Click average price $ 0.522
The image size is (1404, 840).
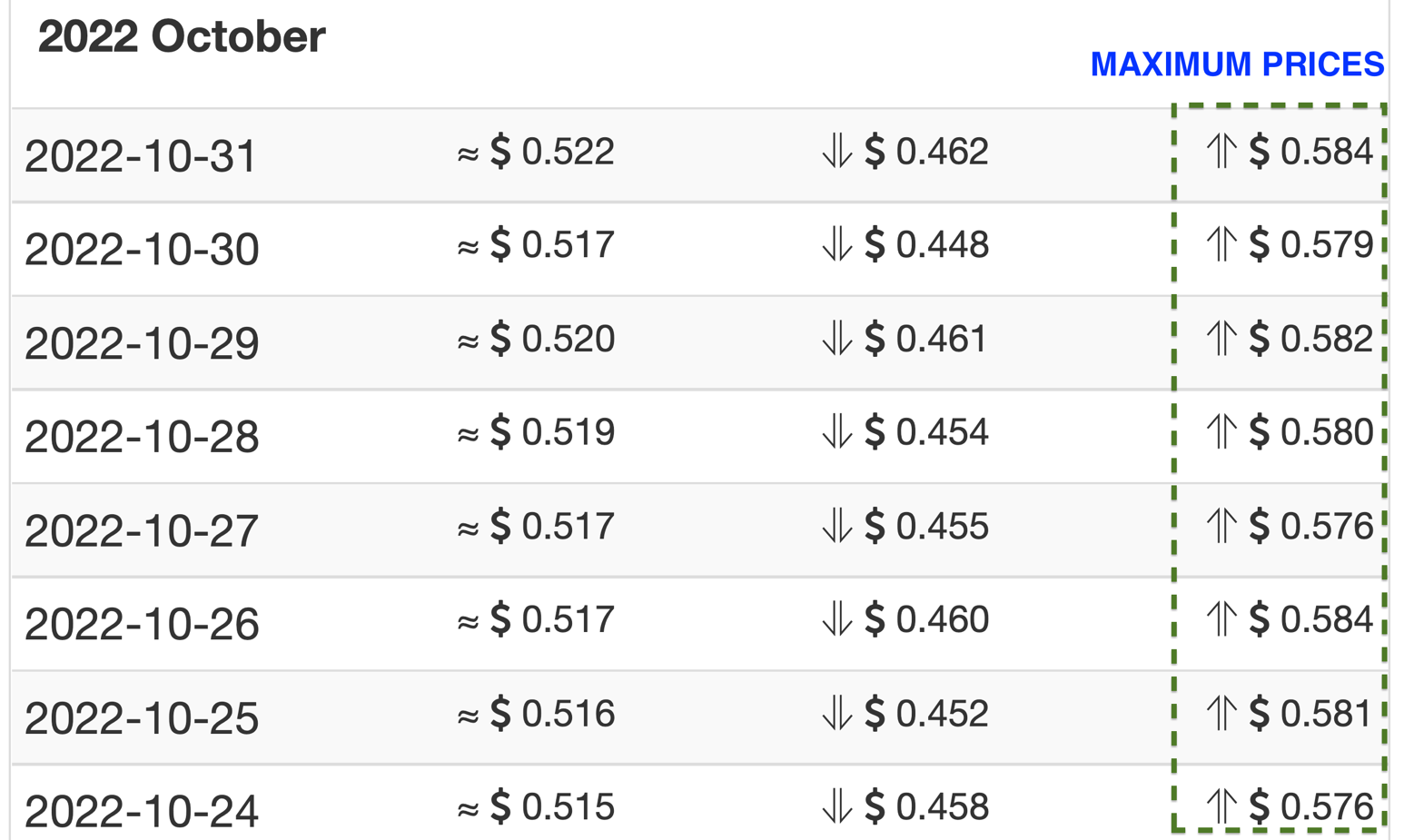point(552,151)
